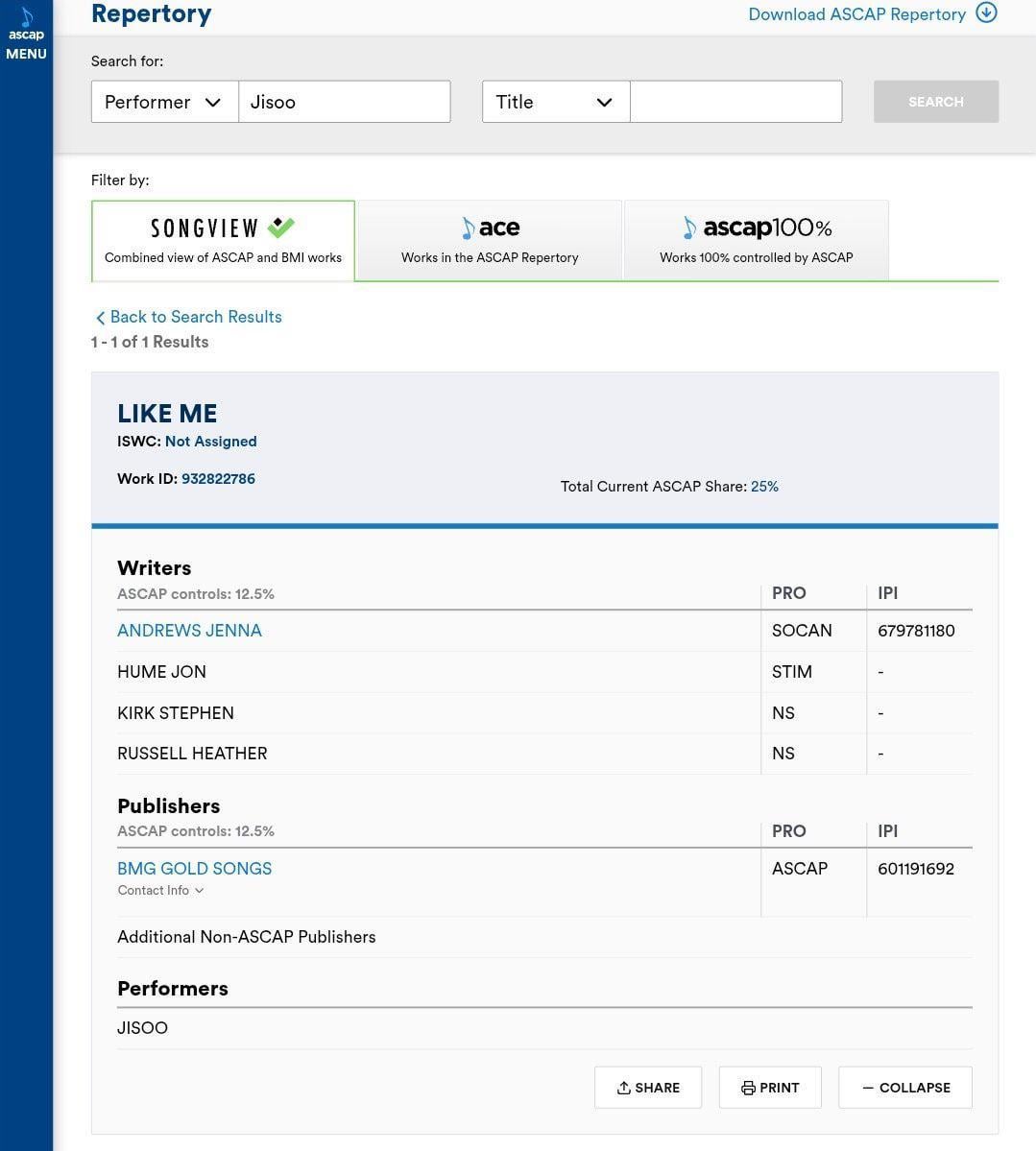The width and height of the screenshot is (1036, 1151).
Task: Click the back chevron before Search Results
Action: (x=101, y=317)
